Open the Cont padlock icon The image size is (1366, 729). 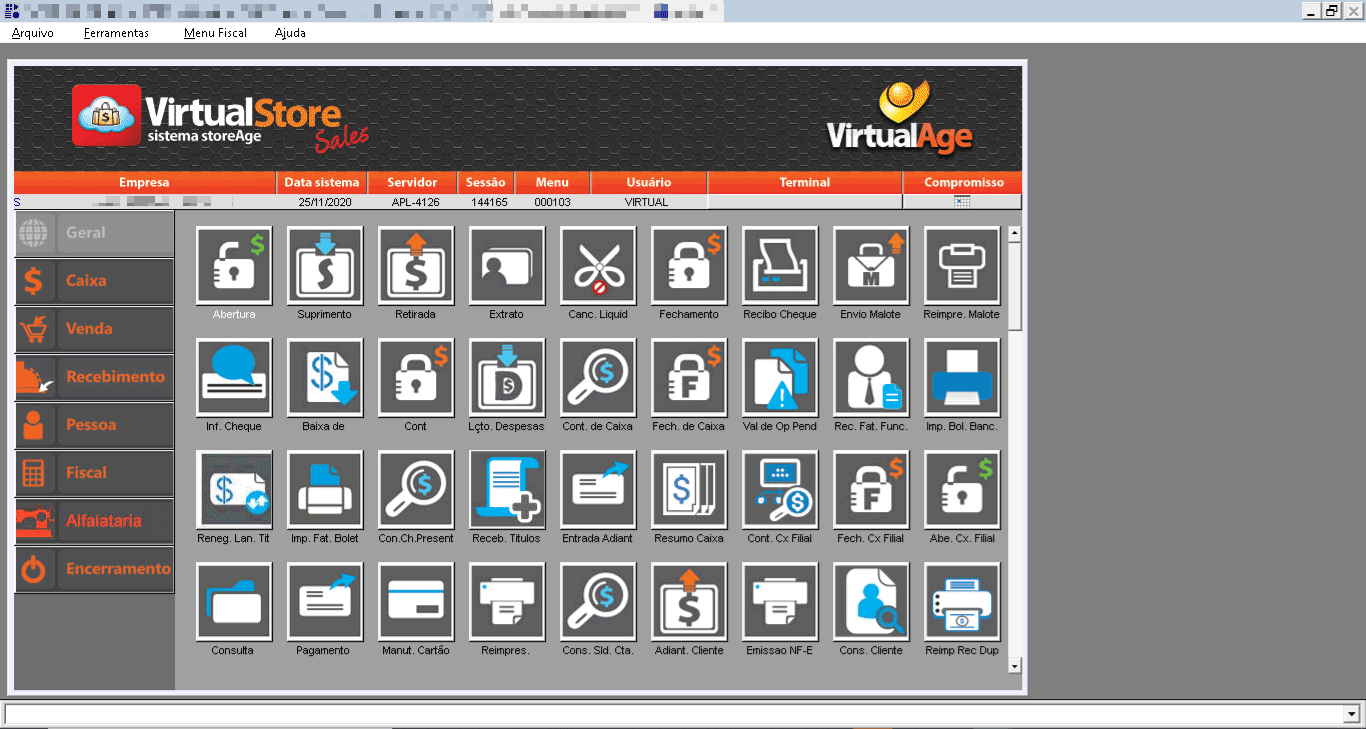(416, 377)
